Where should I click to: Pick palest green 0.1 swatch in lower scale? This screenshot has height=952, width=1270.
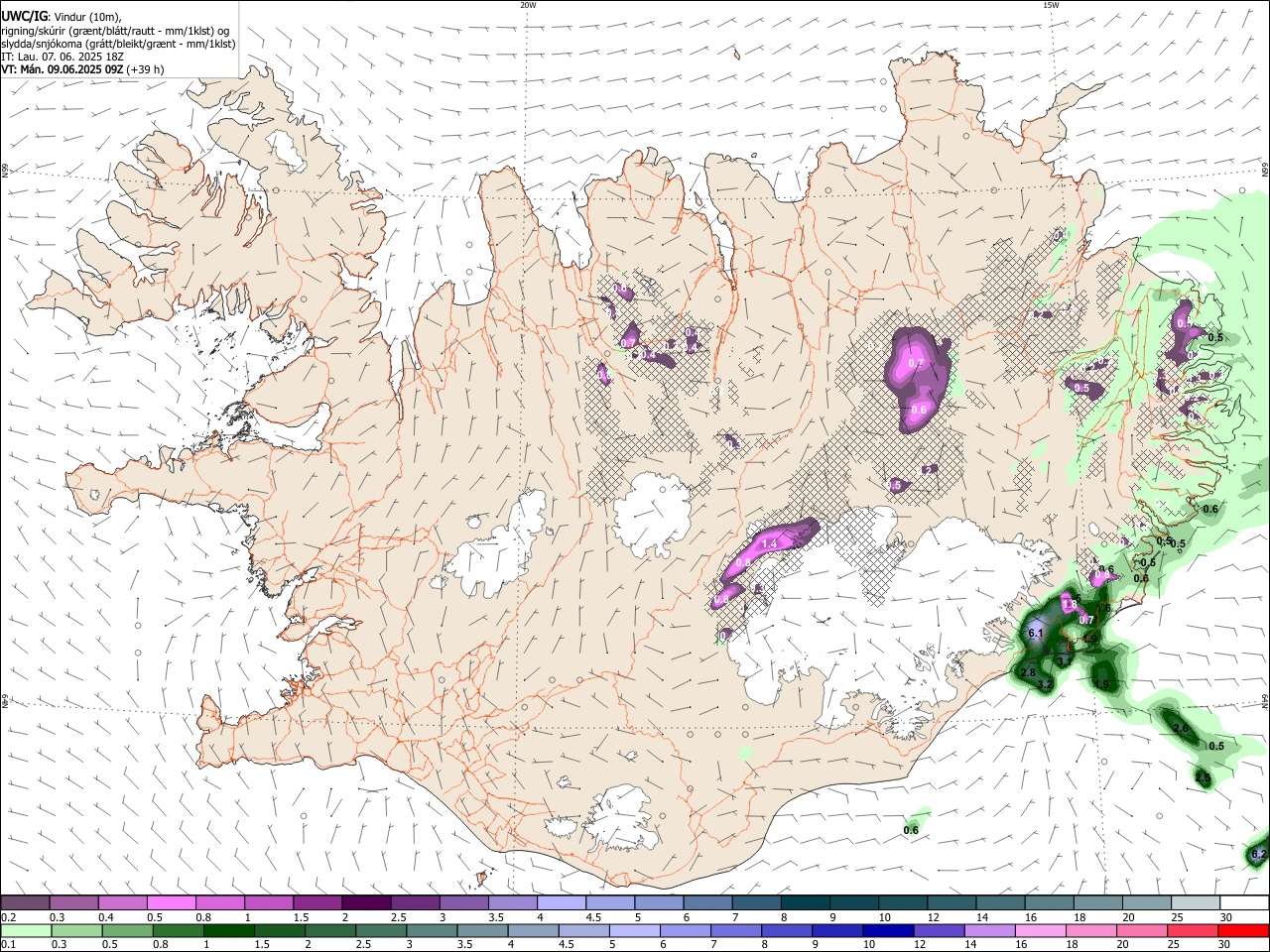(25, 930)
